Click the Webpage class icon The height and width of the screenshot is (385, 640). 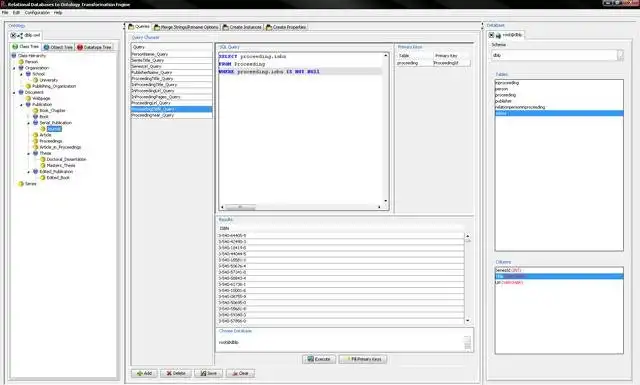pos(28,98)
